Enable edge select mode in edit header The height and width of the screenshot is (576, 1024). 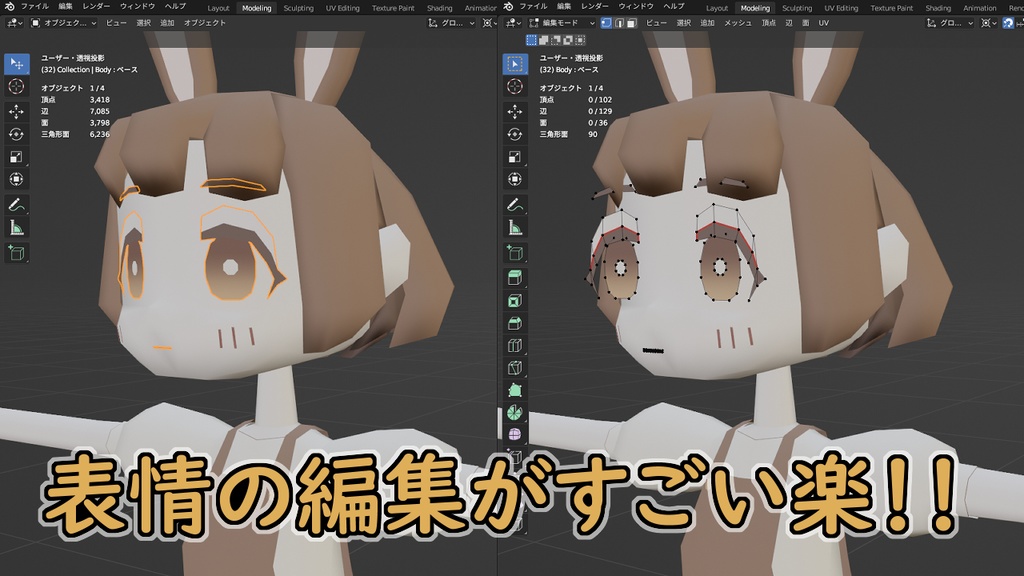pyautogui.click(x=617, y=21)
